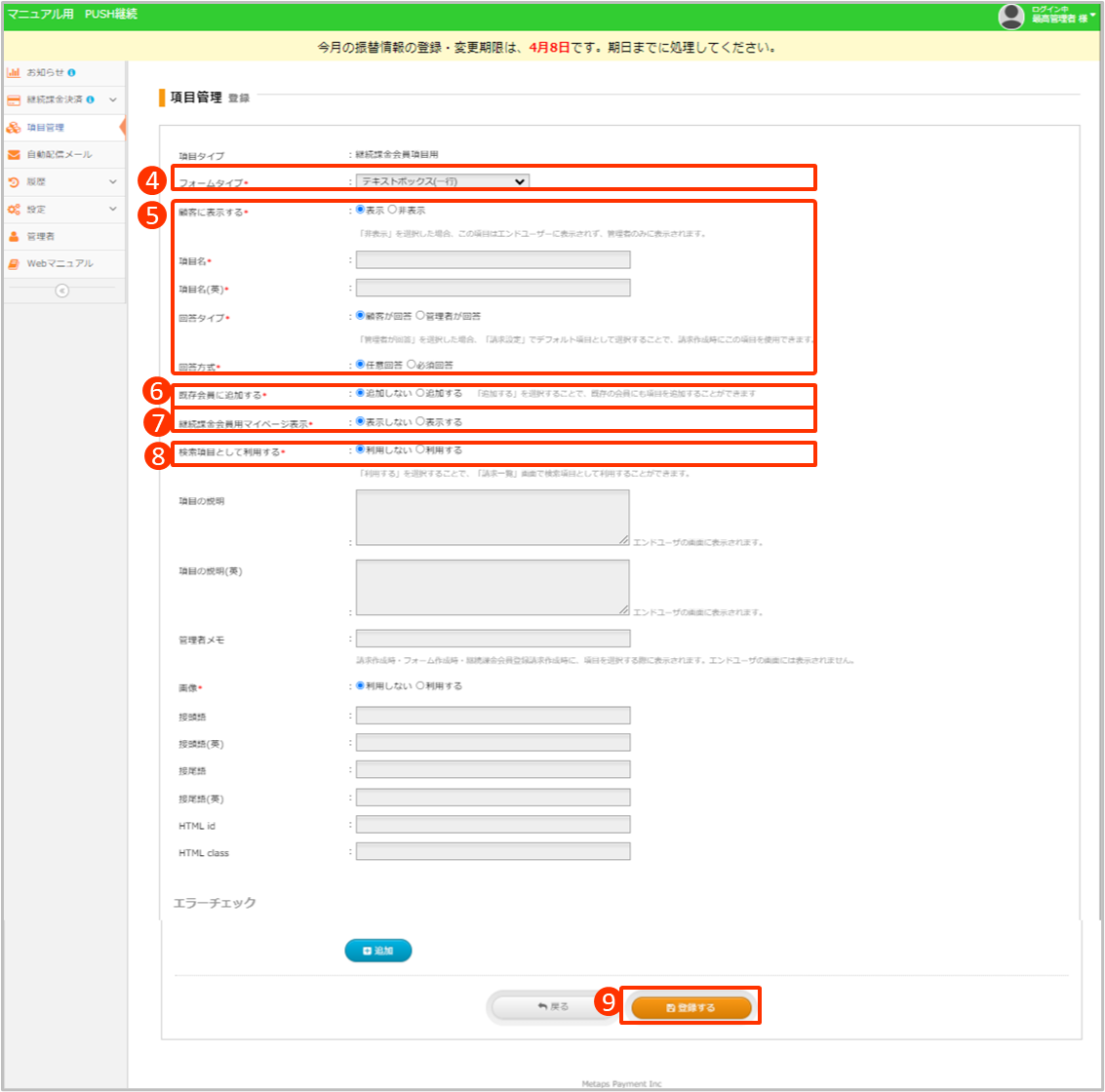Image resolution: width=1105 pixels, height=1092 pixels.
Task: Click the Webマニュアル book icon
Action: tap(14, 263)
